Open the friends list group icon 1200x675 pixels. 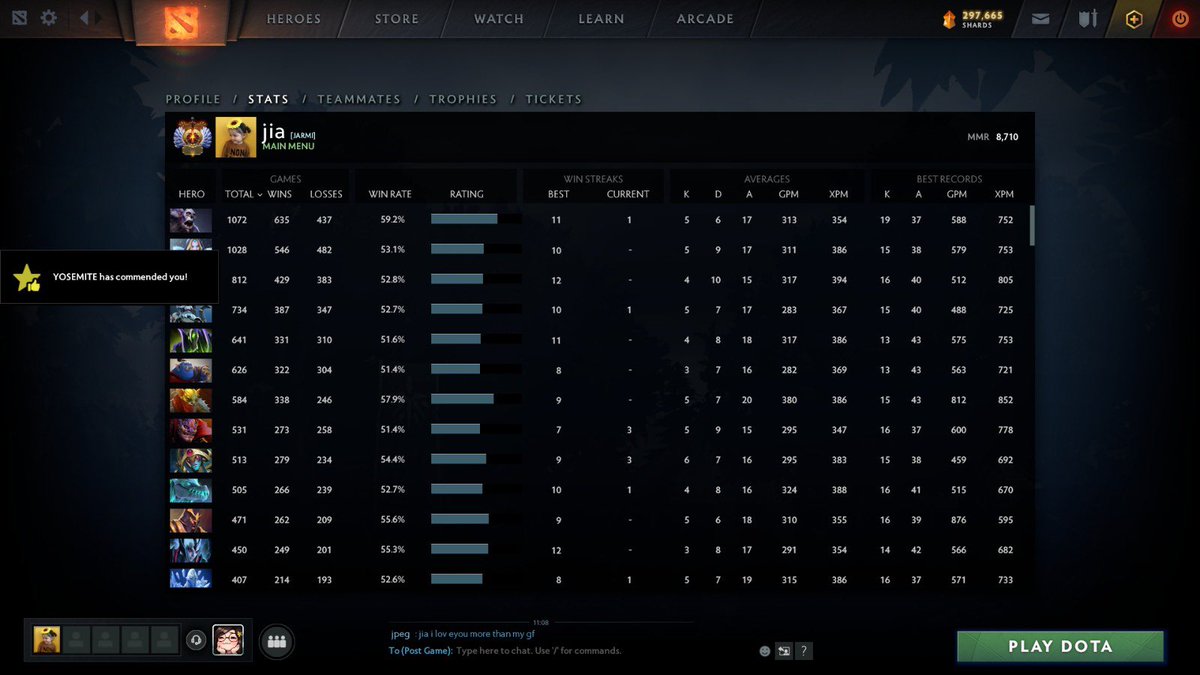pyautogui.click(x=277, y=642)
